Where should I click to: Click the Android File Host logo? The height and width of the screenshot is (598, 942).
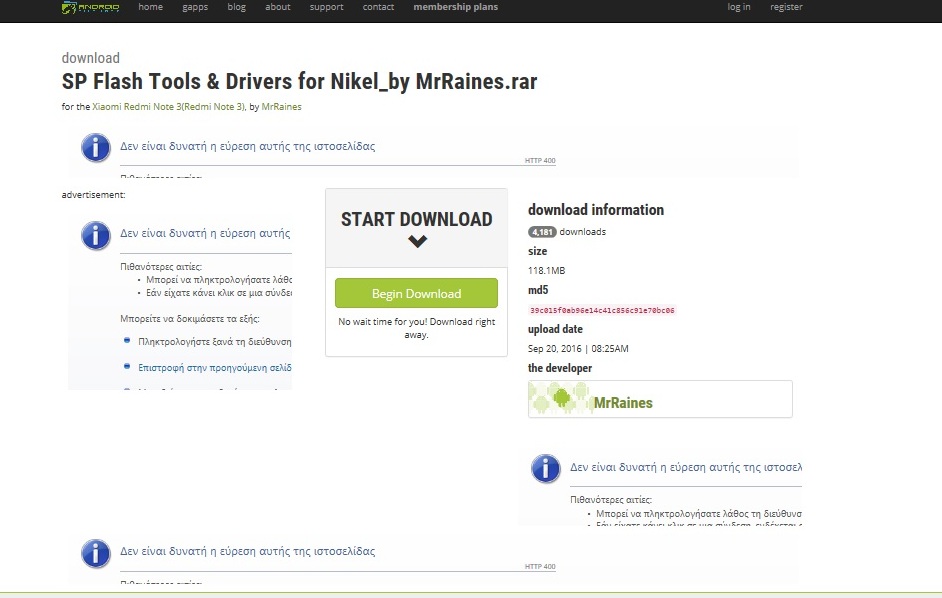90,8
